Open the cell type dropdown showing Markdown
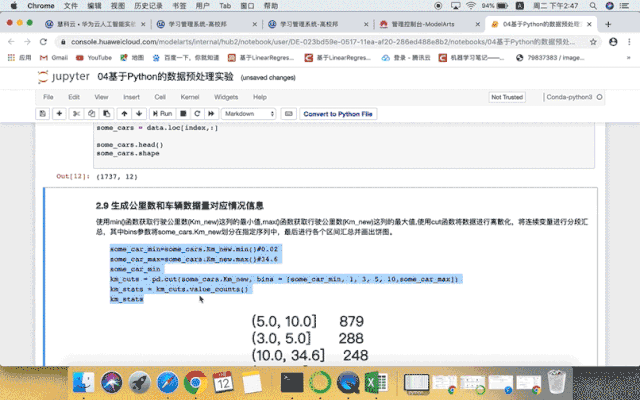The image size is (640, 400). pyautogui.click(x=249, y=114)
